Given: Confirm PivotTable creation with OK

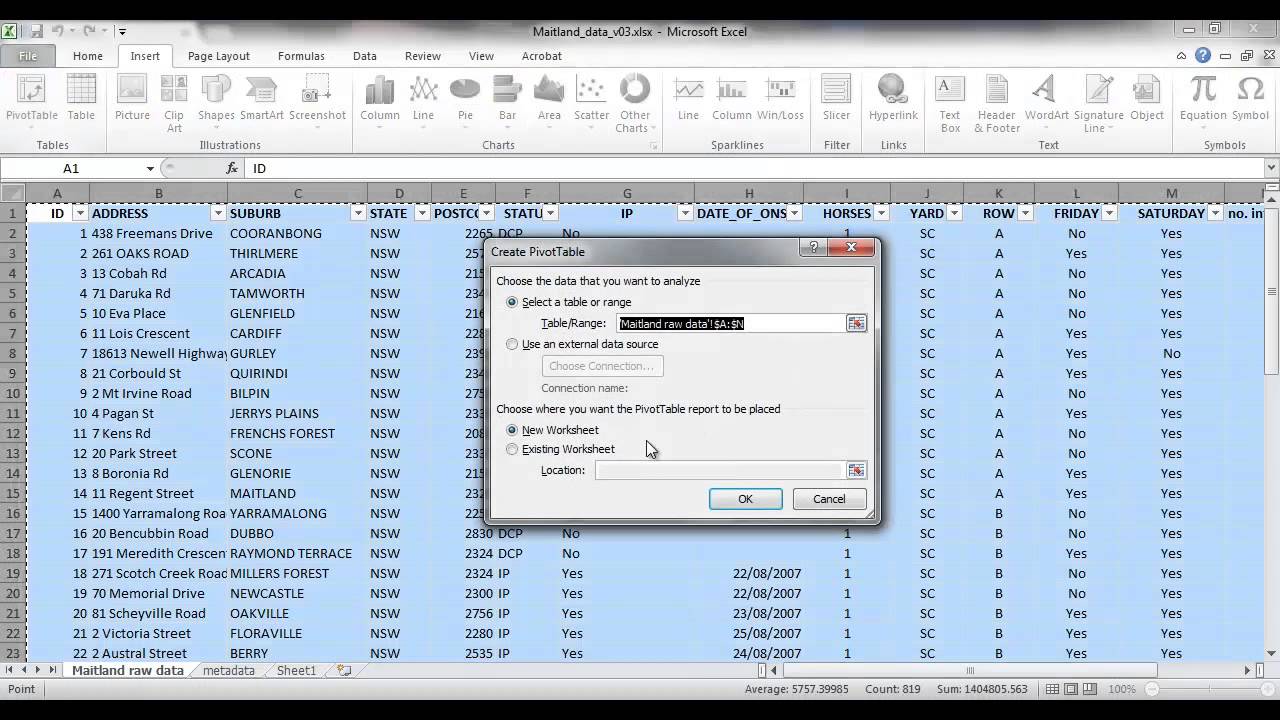Looking at the screenshot, I should pos(745,499).
